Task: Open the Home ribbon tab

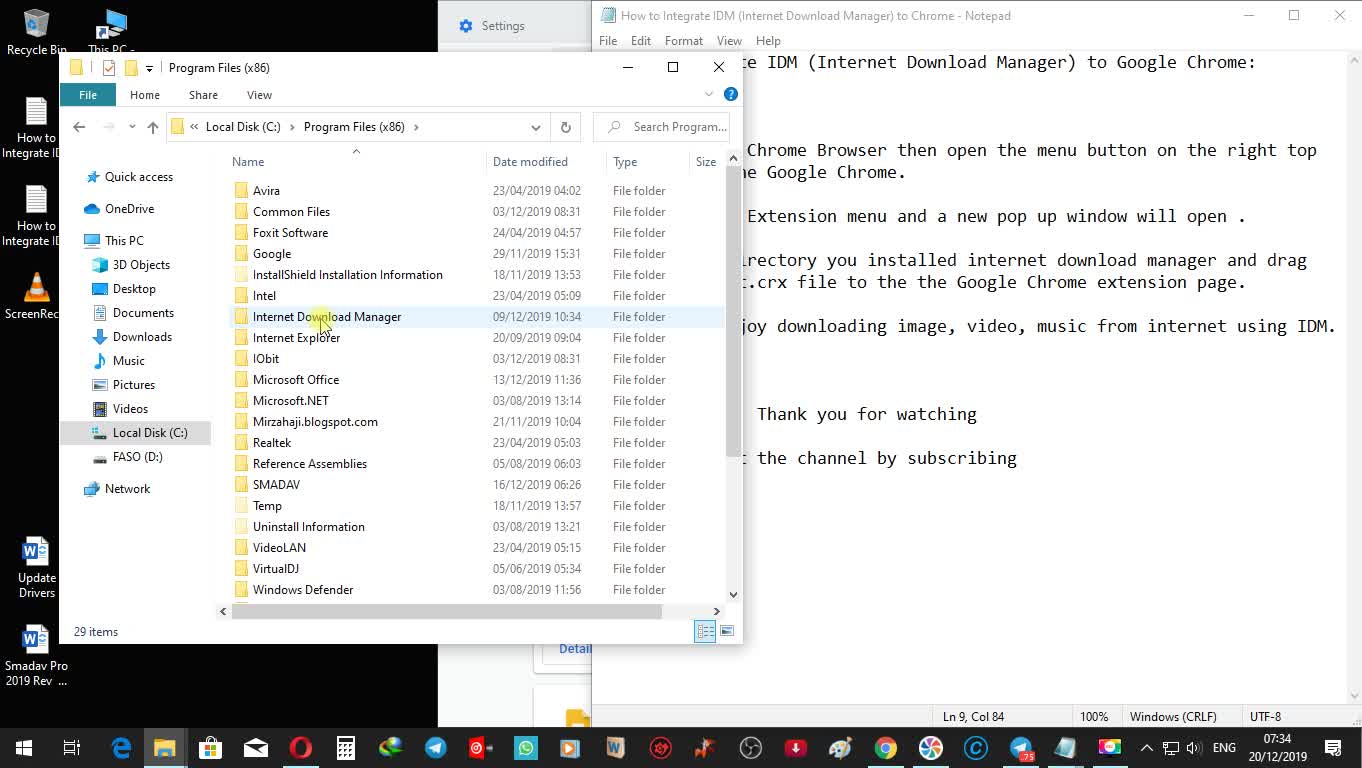Action: point(145,95)
